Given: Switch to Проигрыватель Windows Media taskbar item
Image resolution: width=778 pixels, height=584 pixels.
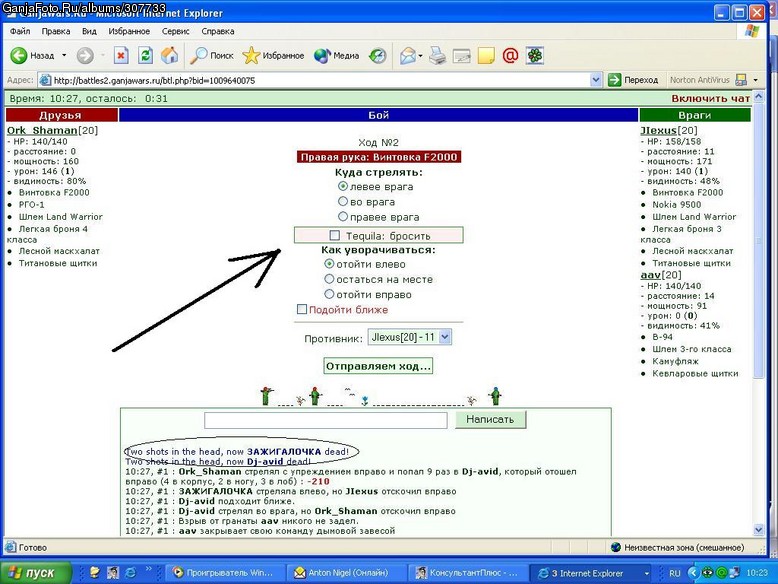Looking at the screenshot, I should click(224, 573).
